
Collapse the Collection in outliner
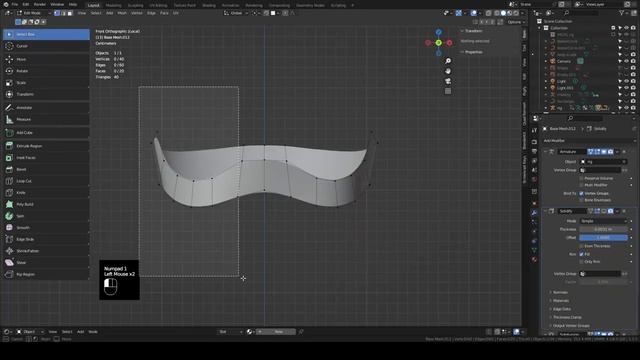coord(540,28)
